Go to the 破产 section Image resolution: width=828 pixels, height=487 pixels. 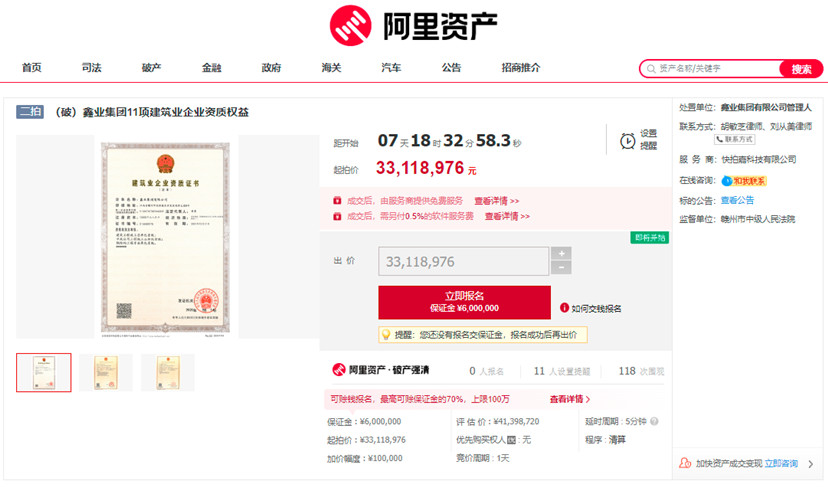tap(151, 68)
